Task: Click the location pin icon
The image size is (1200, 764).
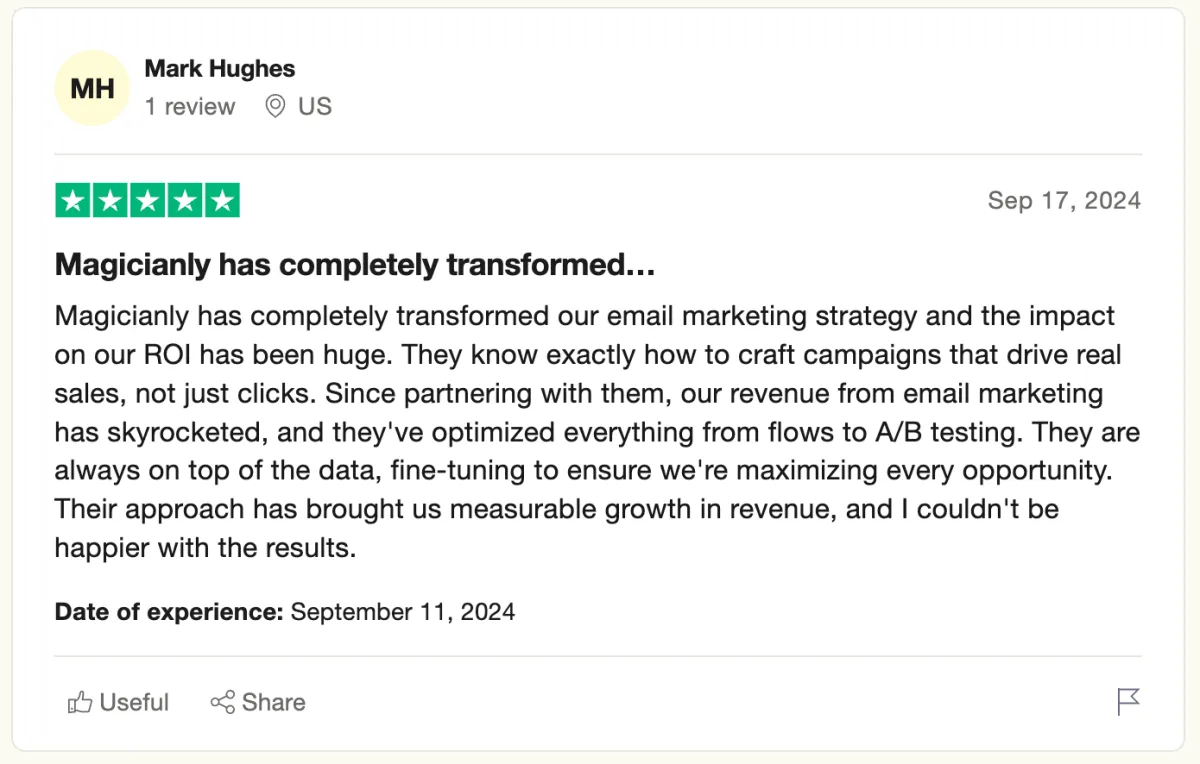Action: [x=275, y=106]
